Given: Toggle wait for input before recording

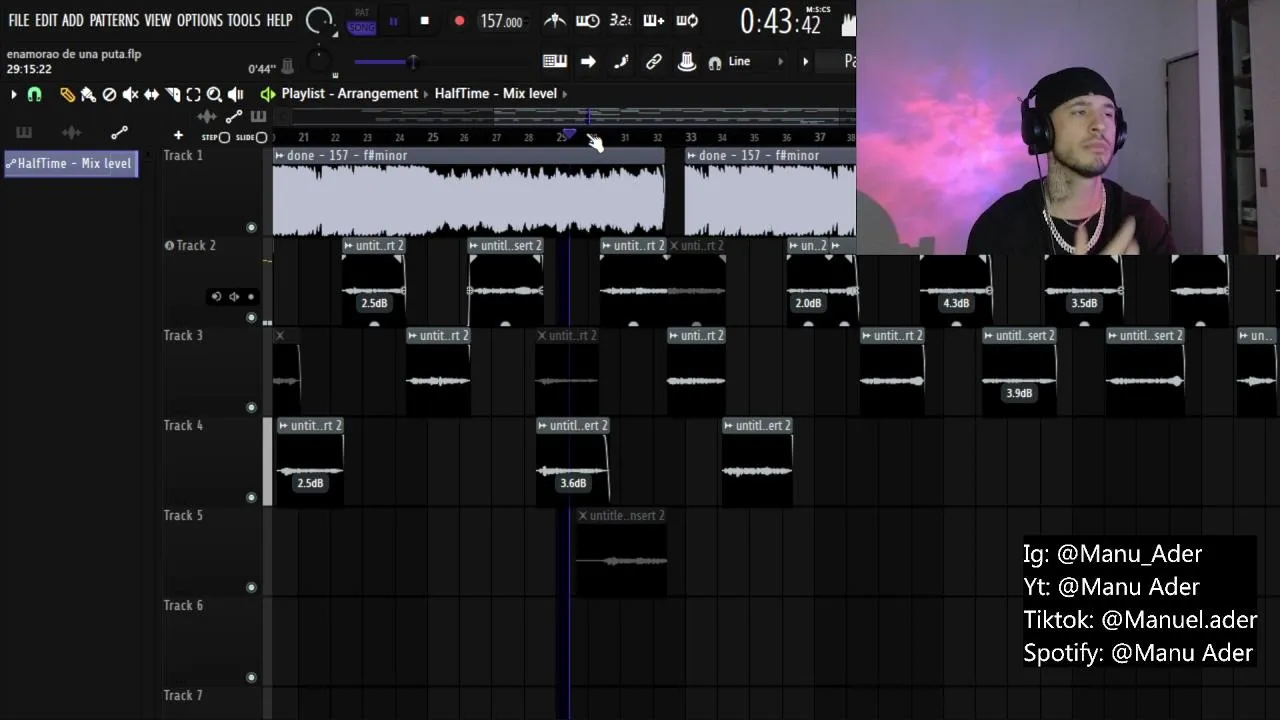Looking at the screenshot, I should coord(588,21).
